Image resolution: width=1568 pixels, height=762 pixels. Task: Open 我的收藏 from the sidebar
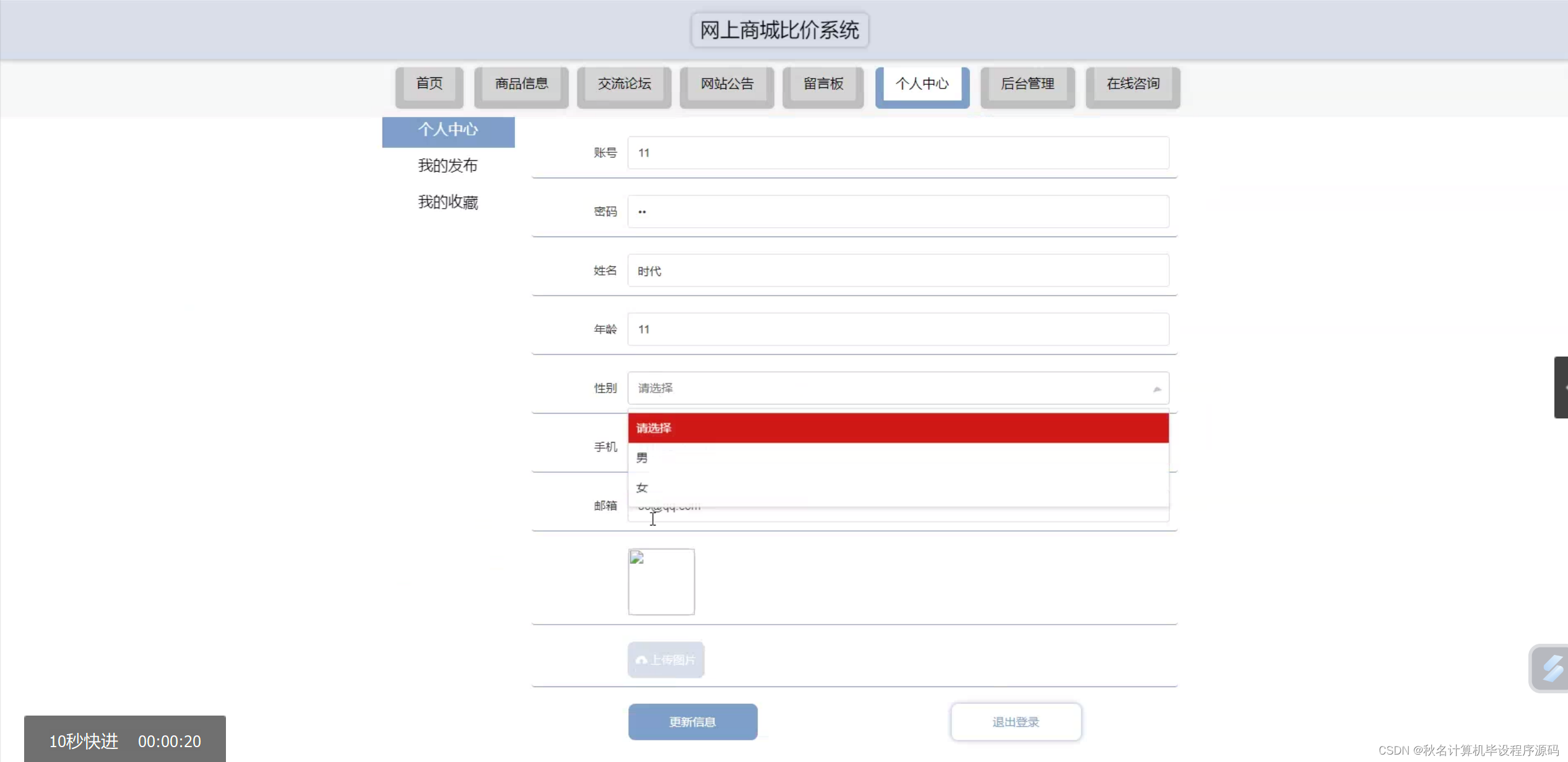tap(448, 202)
